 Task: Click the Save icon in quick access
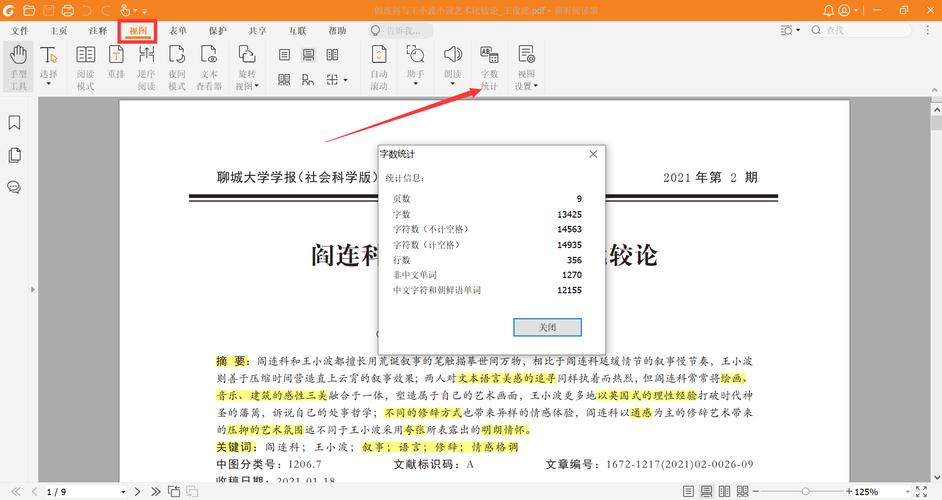(x=48, y=10)
